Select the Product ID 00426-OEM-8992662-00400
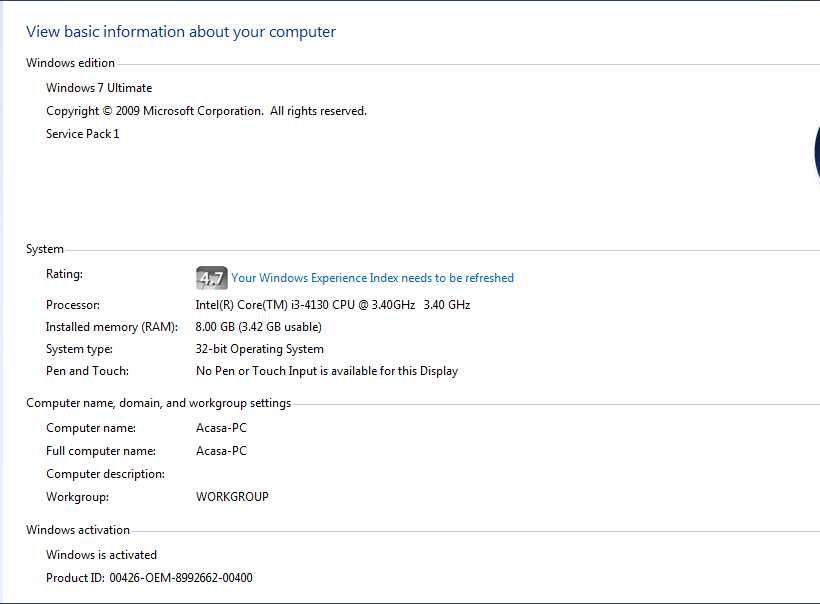This screenshot has height=604, width=820. 181,578
